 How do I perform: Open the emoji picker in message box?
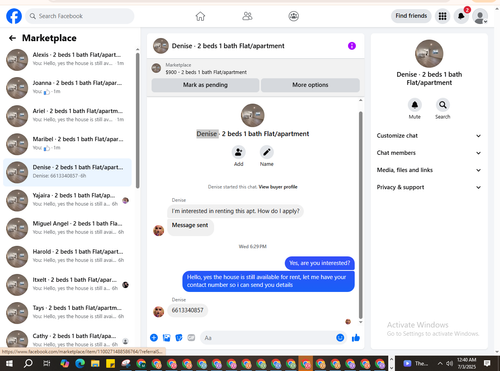click(x=340, y=338)
